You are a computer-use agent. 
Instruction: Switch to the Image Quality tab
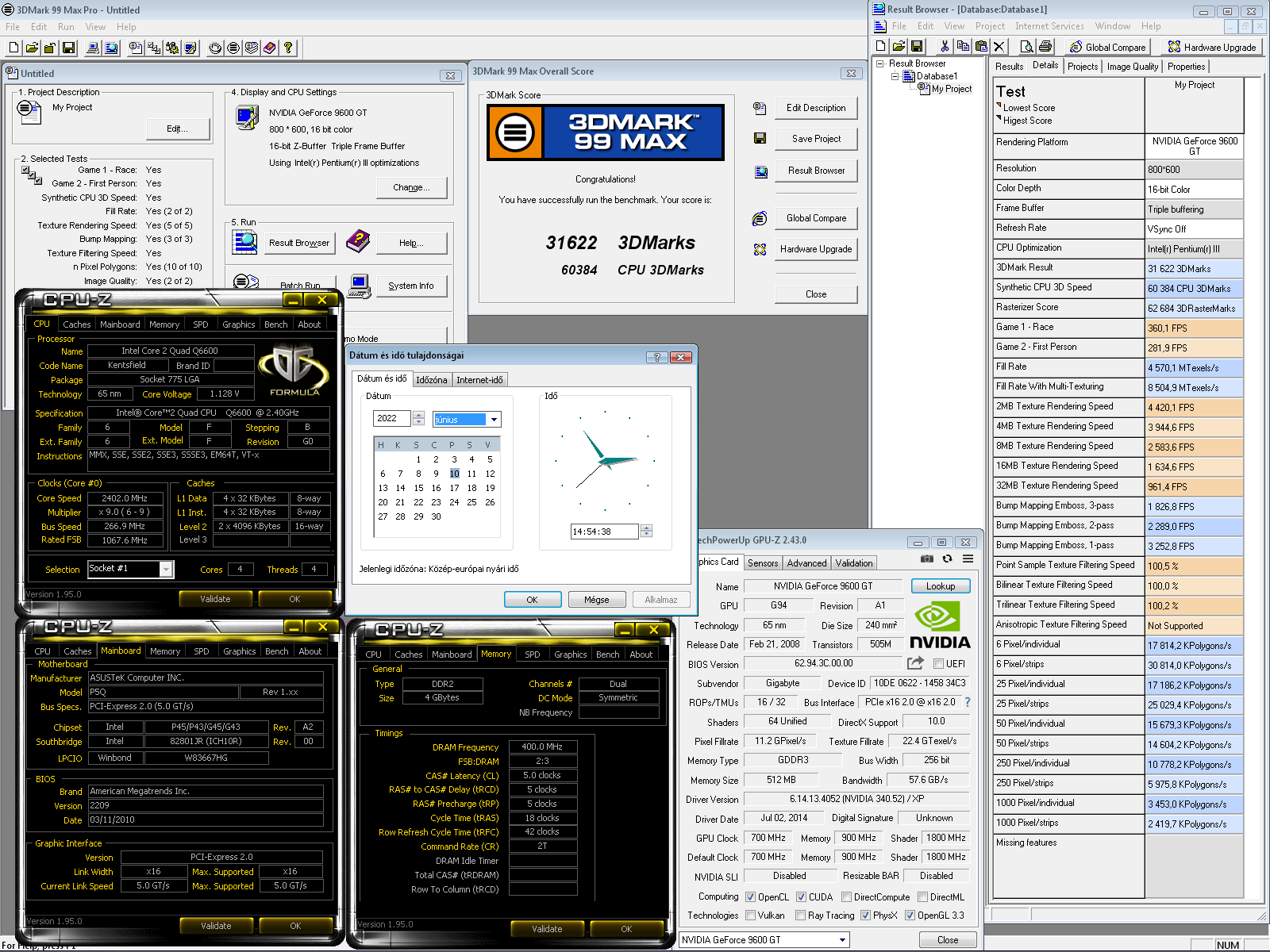[x=1133, y=67]
